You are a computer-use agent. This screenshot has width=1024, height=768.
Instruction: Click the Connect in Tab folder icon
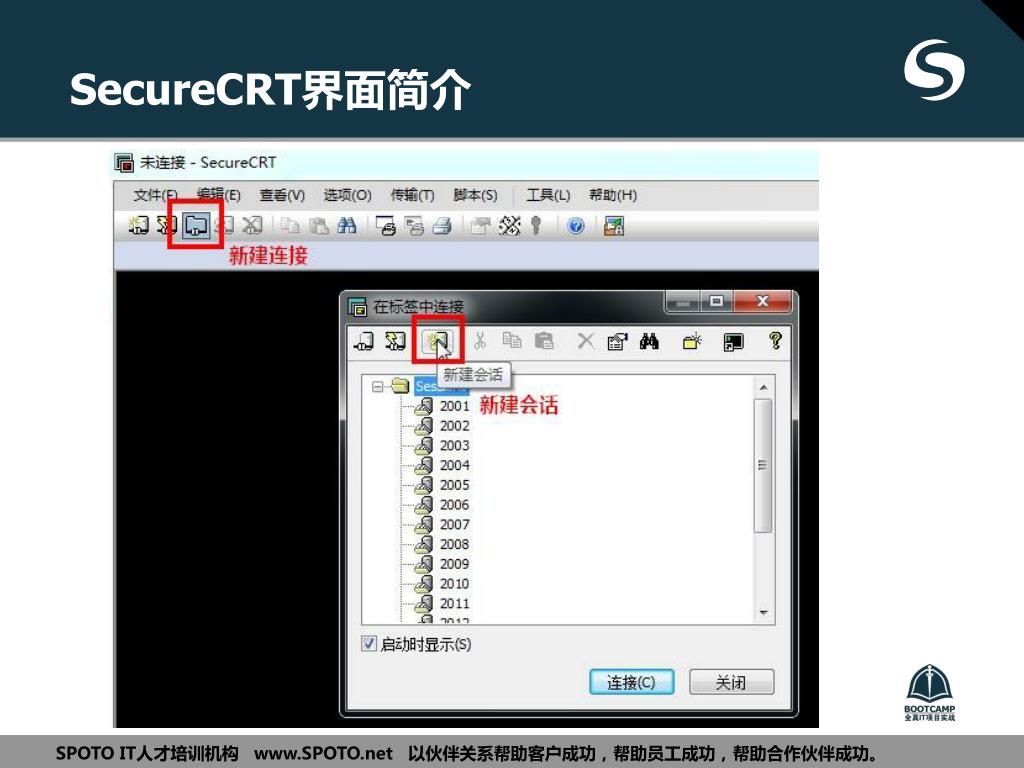tap(196, 226)
